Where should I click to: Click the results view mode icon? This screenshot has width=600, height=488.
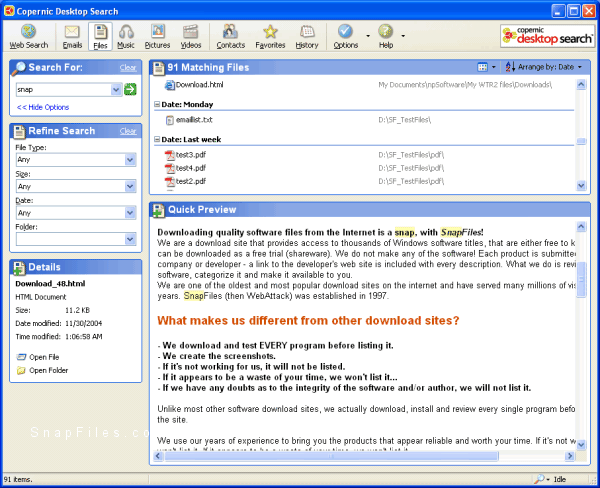483,67
